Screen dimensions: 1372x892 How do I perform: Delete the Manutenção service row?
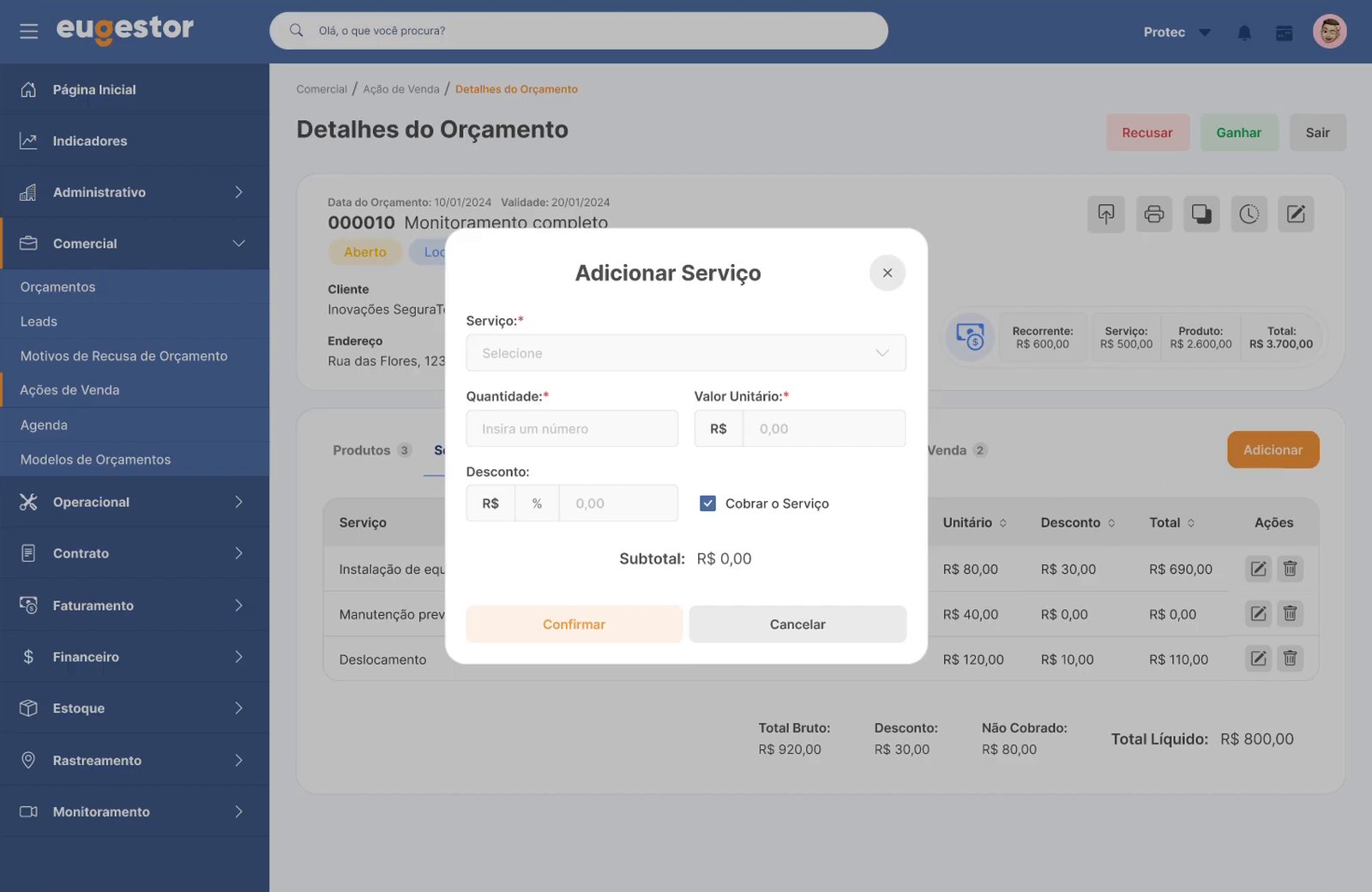[x=1290, y=613]
